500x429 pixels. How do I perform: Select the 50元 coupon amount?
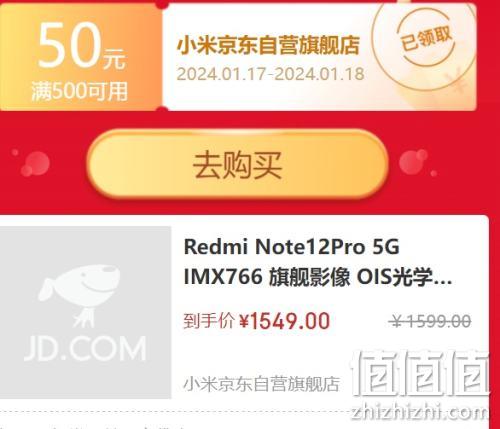82,45
